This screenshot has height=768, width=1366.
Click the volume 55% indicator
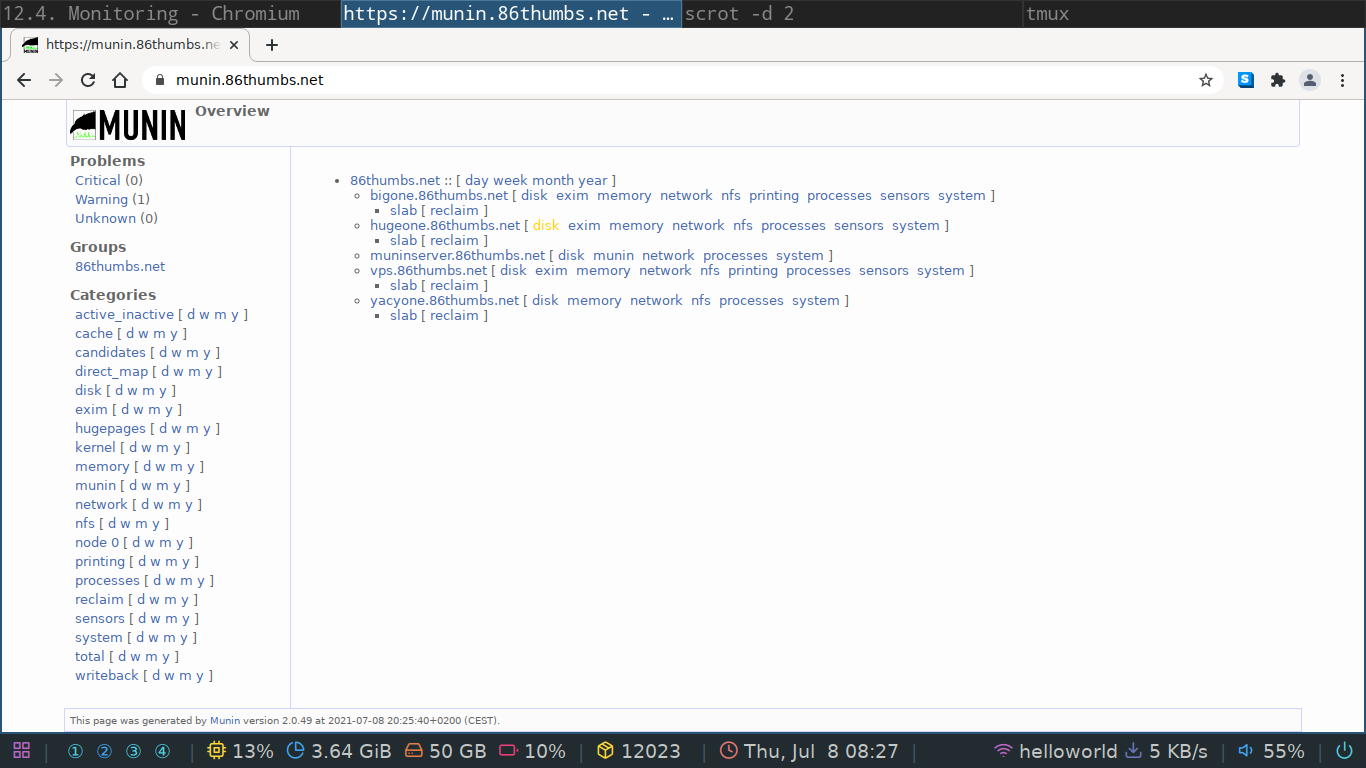(x=1271, y=751)
